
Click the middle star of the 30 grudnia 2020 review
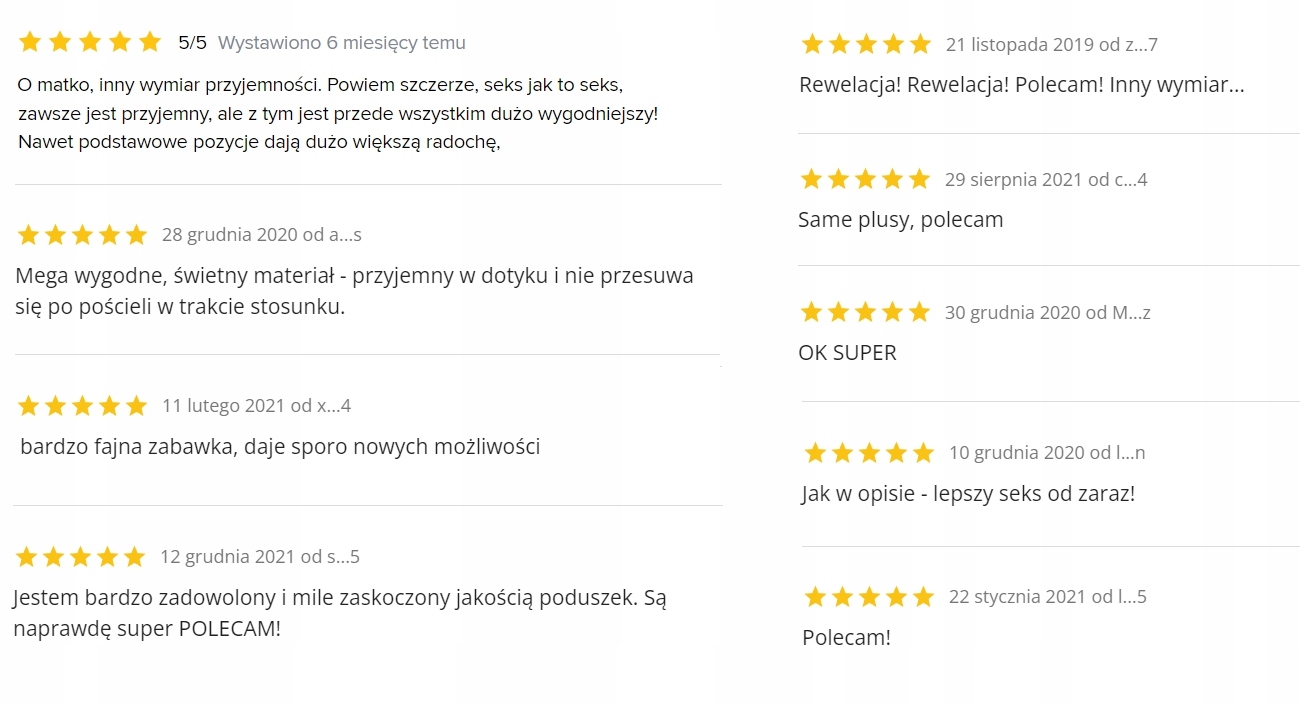pyautogui.click(x=866, y=312)
